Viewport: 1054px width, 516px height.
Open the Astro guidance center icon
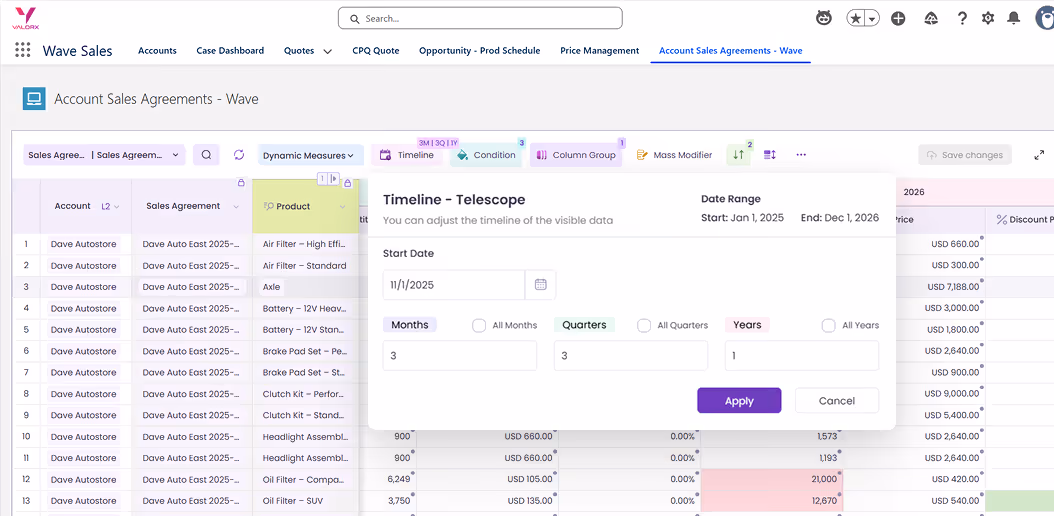[823, 18]
